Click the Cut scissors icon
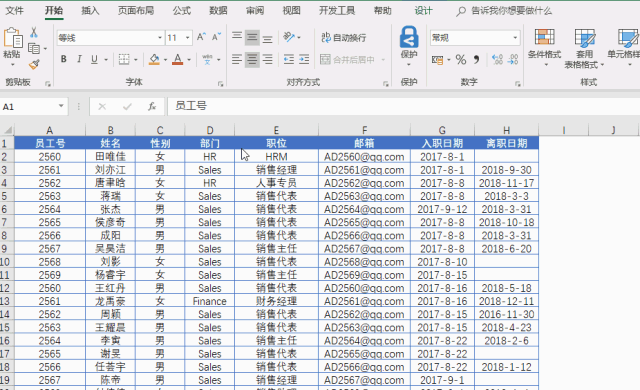Viewport: 640px width, 390px height. click(x=34, y=32)
